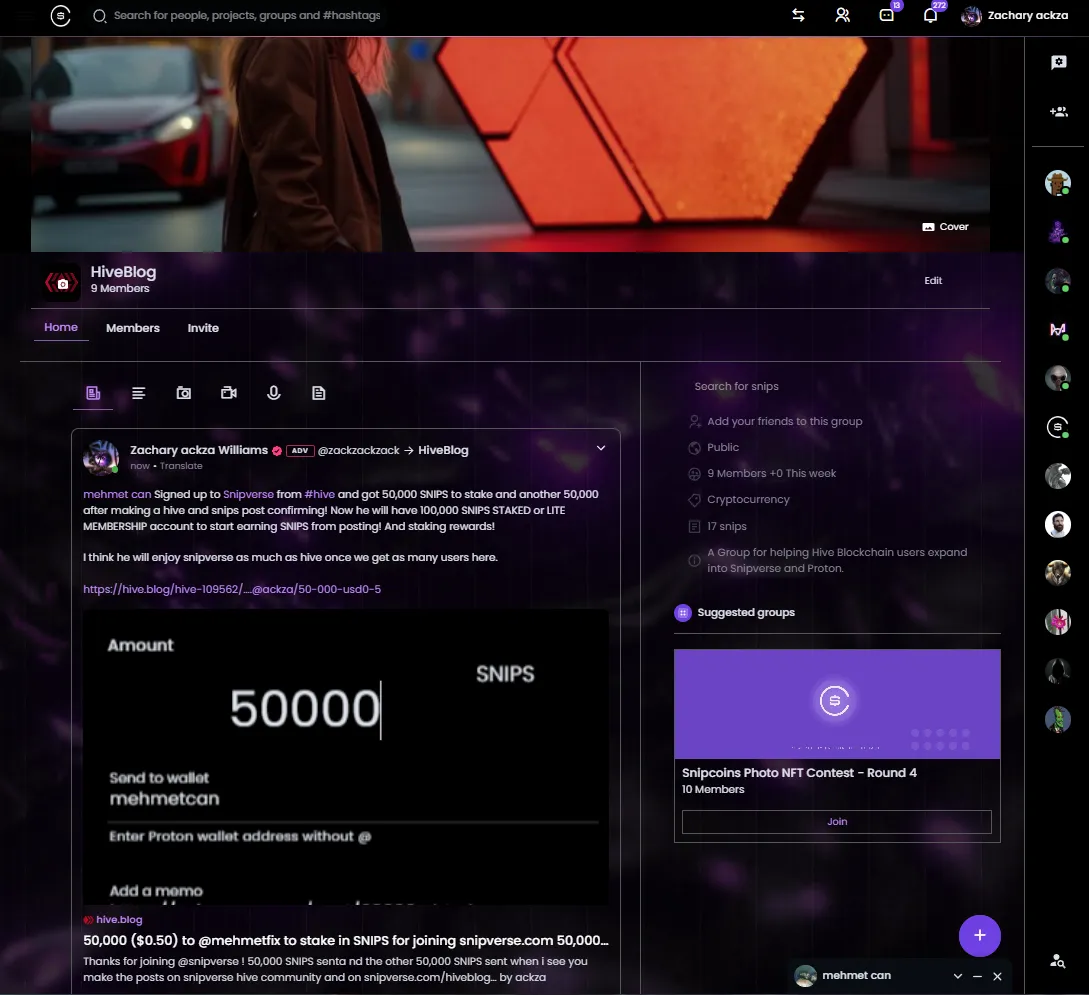The height and width of the screenshot is (995, 1089).
Task: Select the all-posts feed filter icon
Action: (93, 393)
